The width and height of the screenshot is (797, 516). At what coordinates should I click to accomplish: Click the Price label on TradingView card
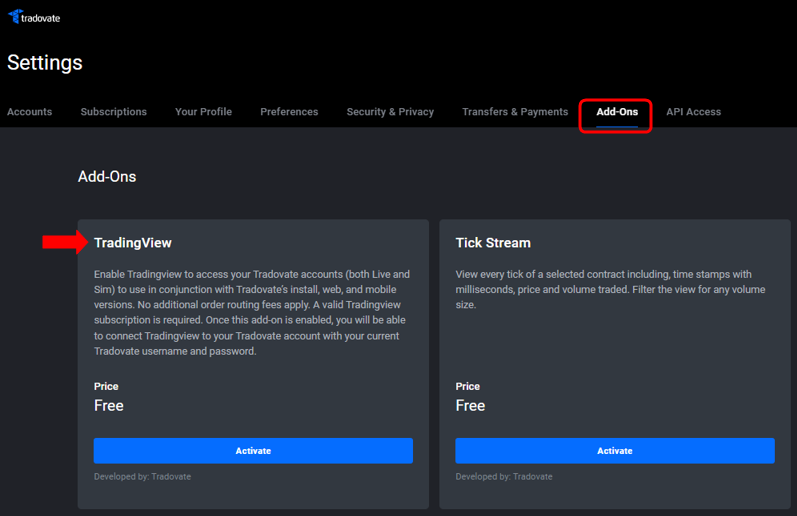(106, 386)
